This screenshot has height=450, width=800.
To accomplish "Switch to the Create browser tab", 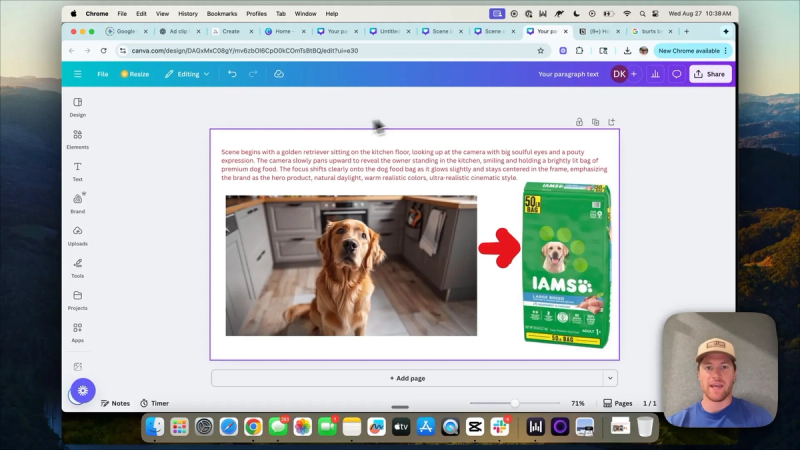I will [x=231, y=31].
